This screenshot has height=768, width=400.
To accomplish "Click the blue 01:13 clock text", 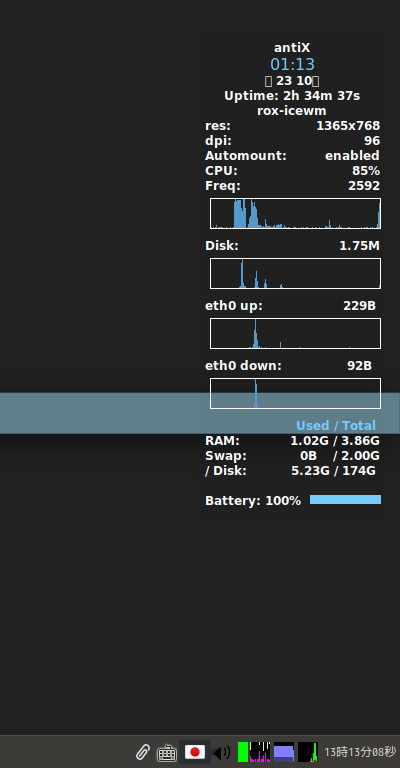I will (x=292, y=64).
